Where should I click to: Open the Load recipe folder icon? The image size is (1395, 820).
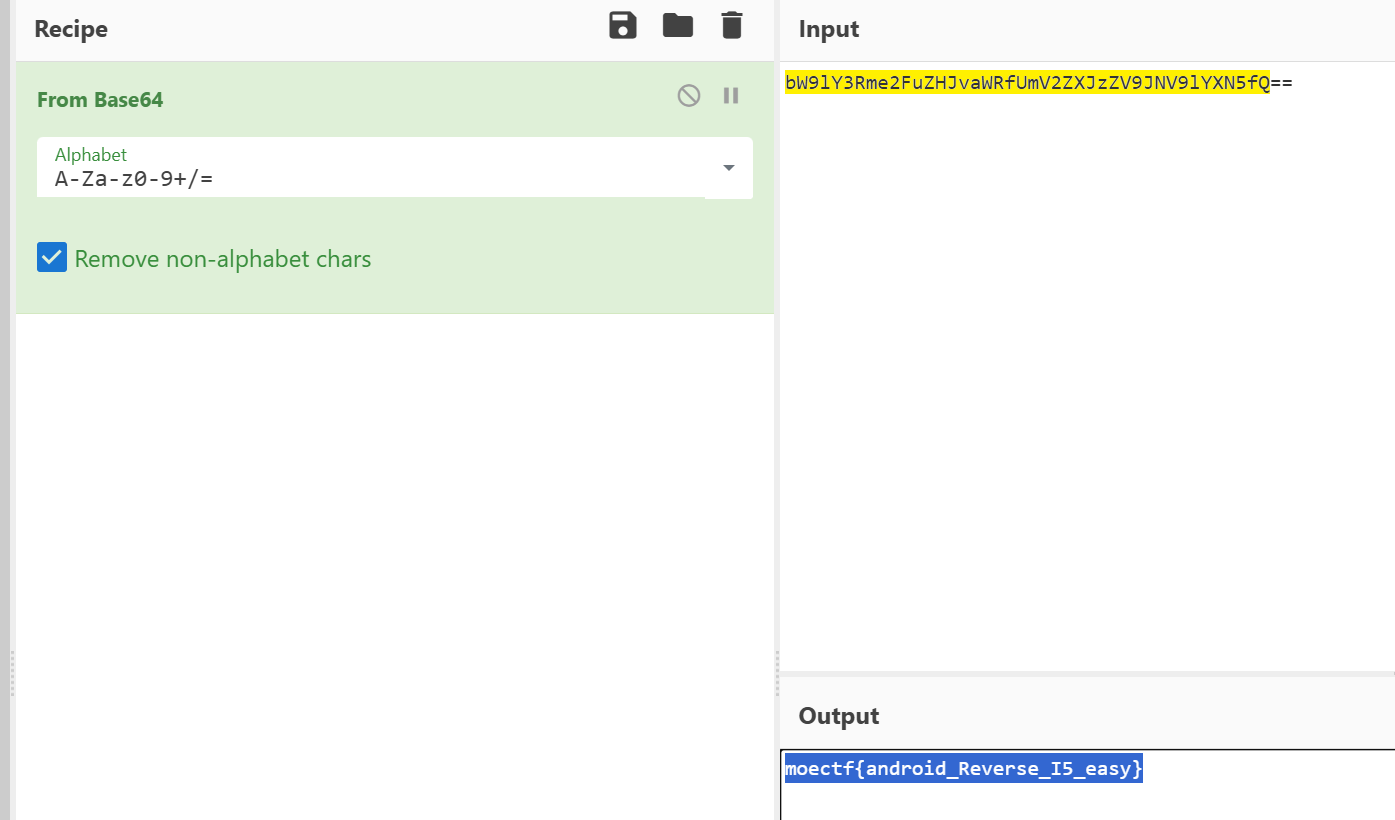tap(678, 26)
